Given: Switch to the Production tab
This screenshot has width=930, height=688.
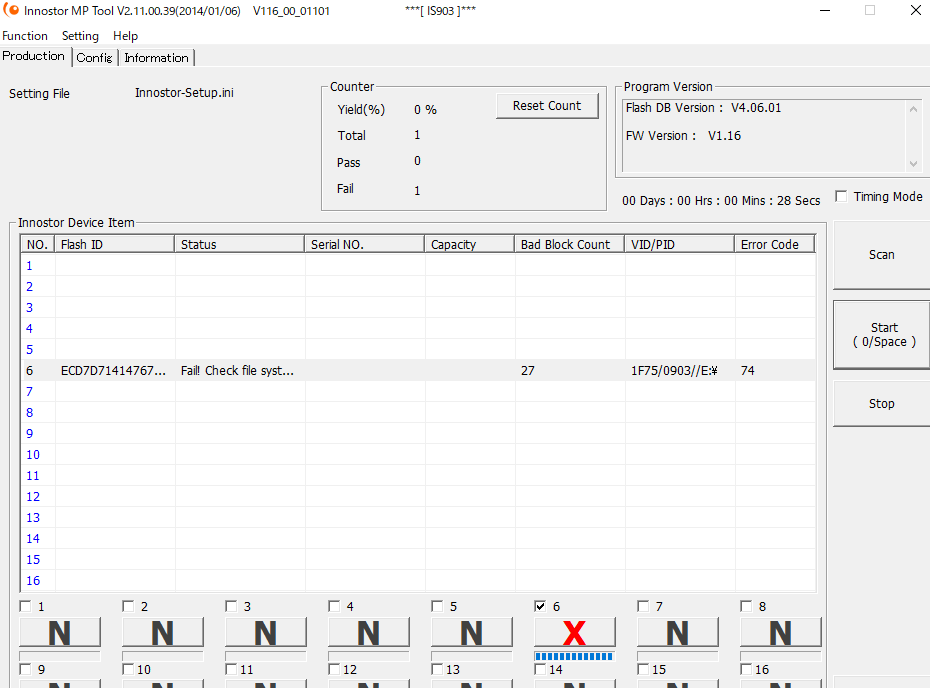Looking at the screenshot, I should [x=34, y=56].
